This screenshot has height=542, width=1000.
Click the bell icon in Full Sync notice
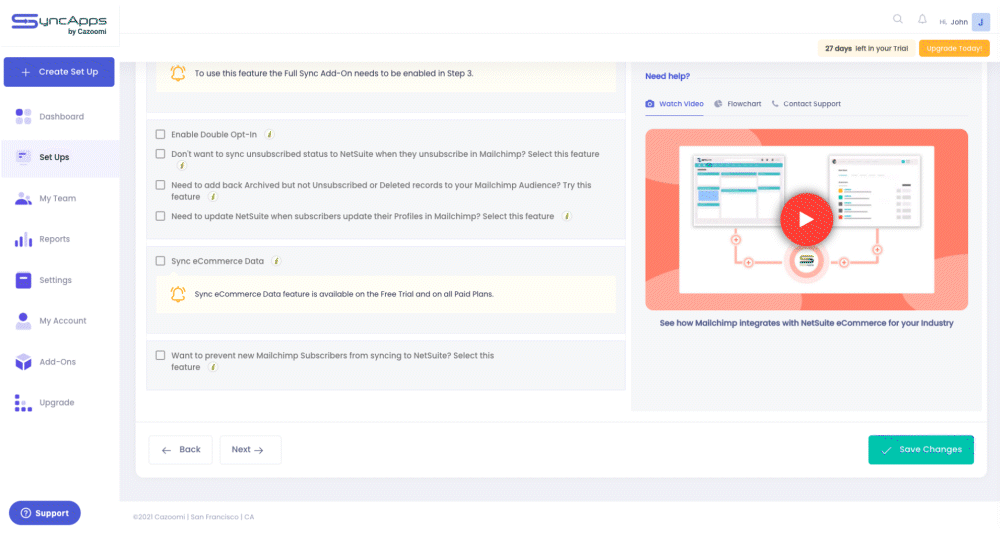[x=178, y=73]
